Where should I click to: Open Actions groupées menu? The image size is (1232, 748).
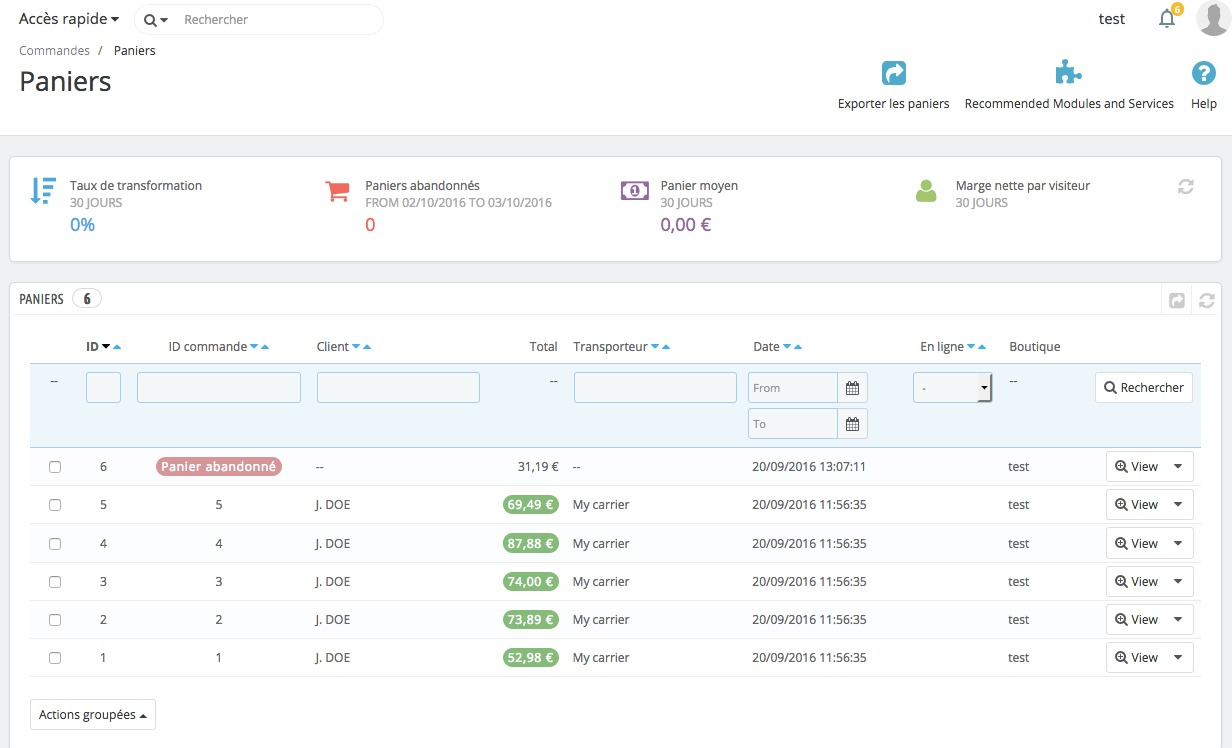92,715
